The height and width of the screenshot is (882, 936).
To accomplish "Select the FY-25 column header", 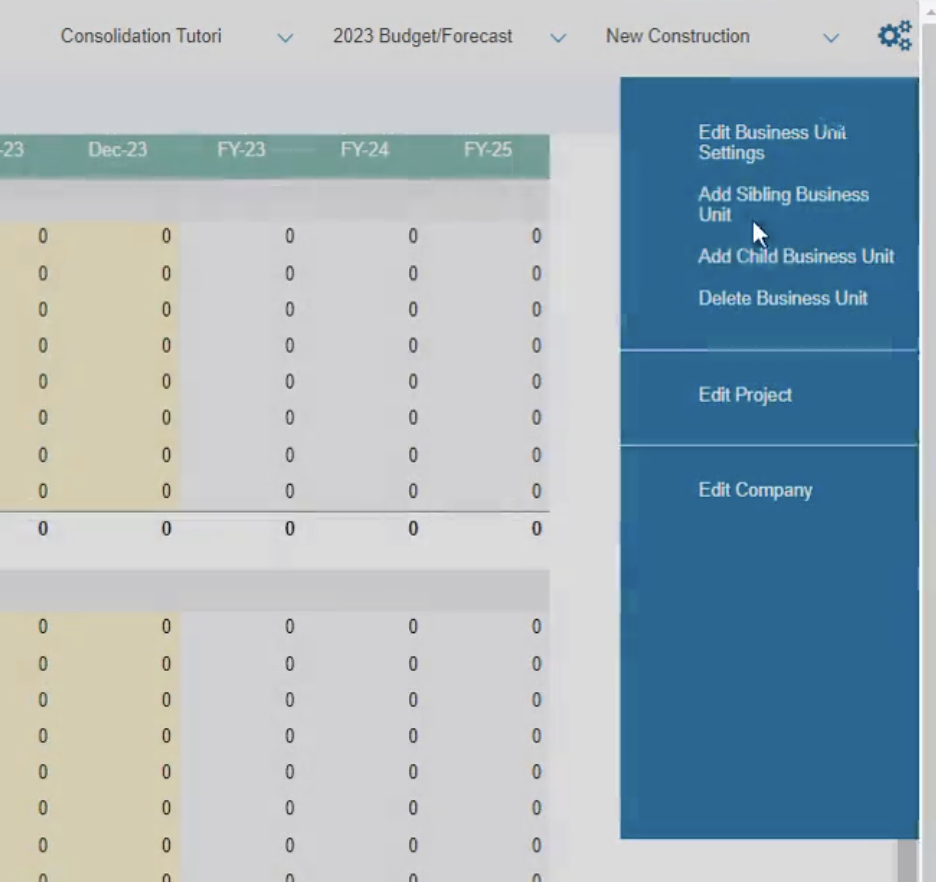I will click(x=488, y=150).
